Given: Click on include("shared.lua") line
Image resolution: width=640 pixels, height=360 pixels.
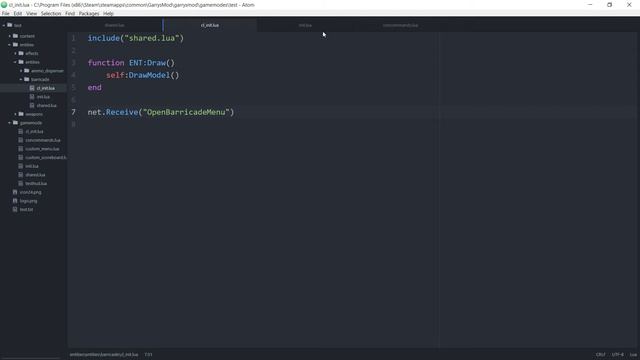Looking at the screenshot, I should 136,38.
